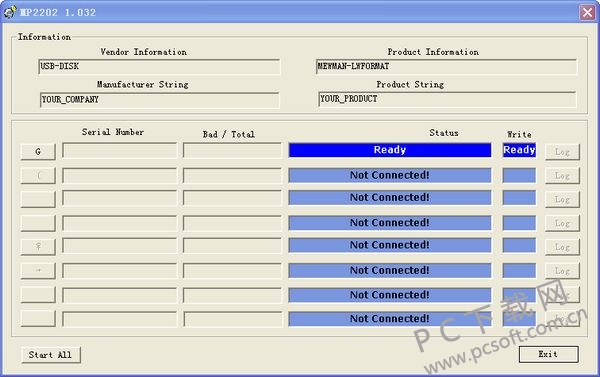Close the MP2202 window

(587, 12)
